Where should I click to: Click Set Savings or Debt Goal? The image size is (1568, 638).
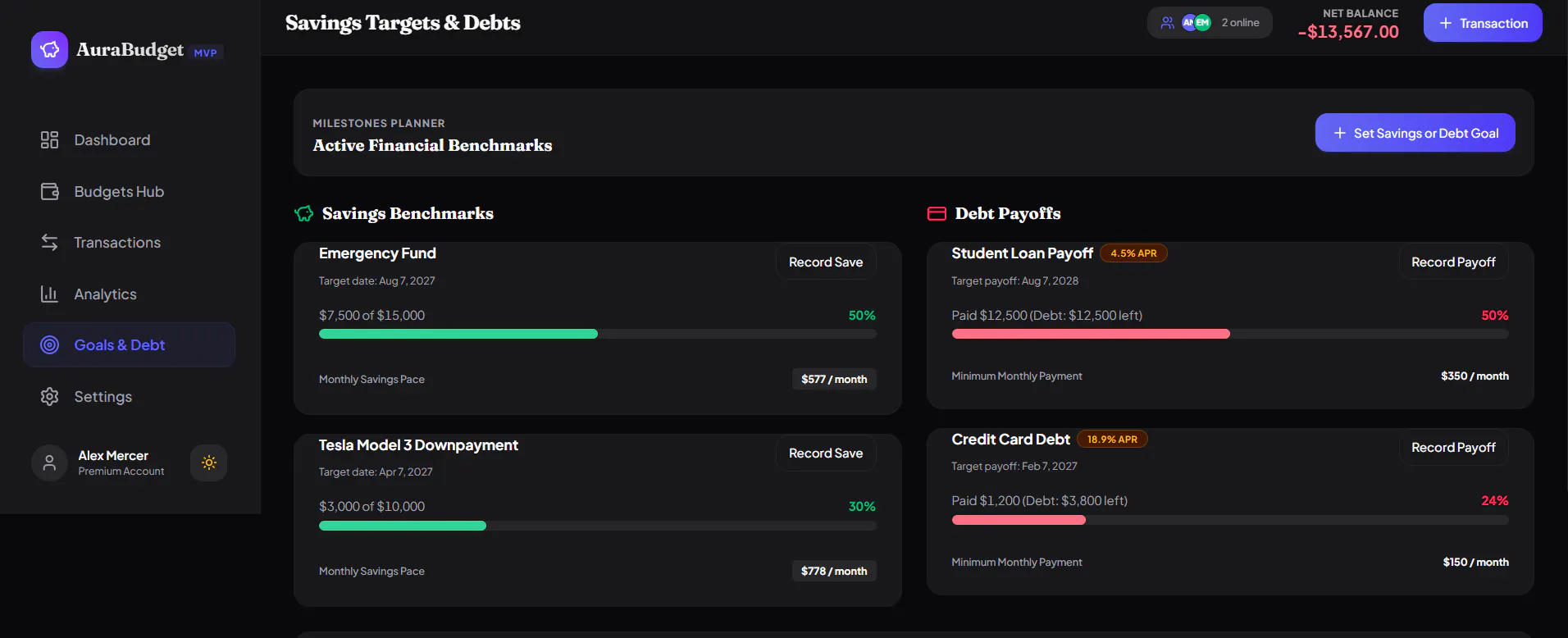1415,133
